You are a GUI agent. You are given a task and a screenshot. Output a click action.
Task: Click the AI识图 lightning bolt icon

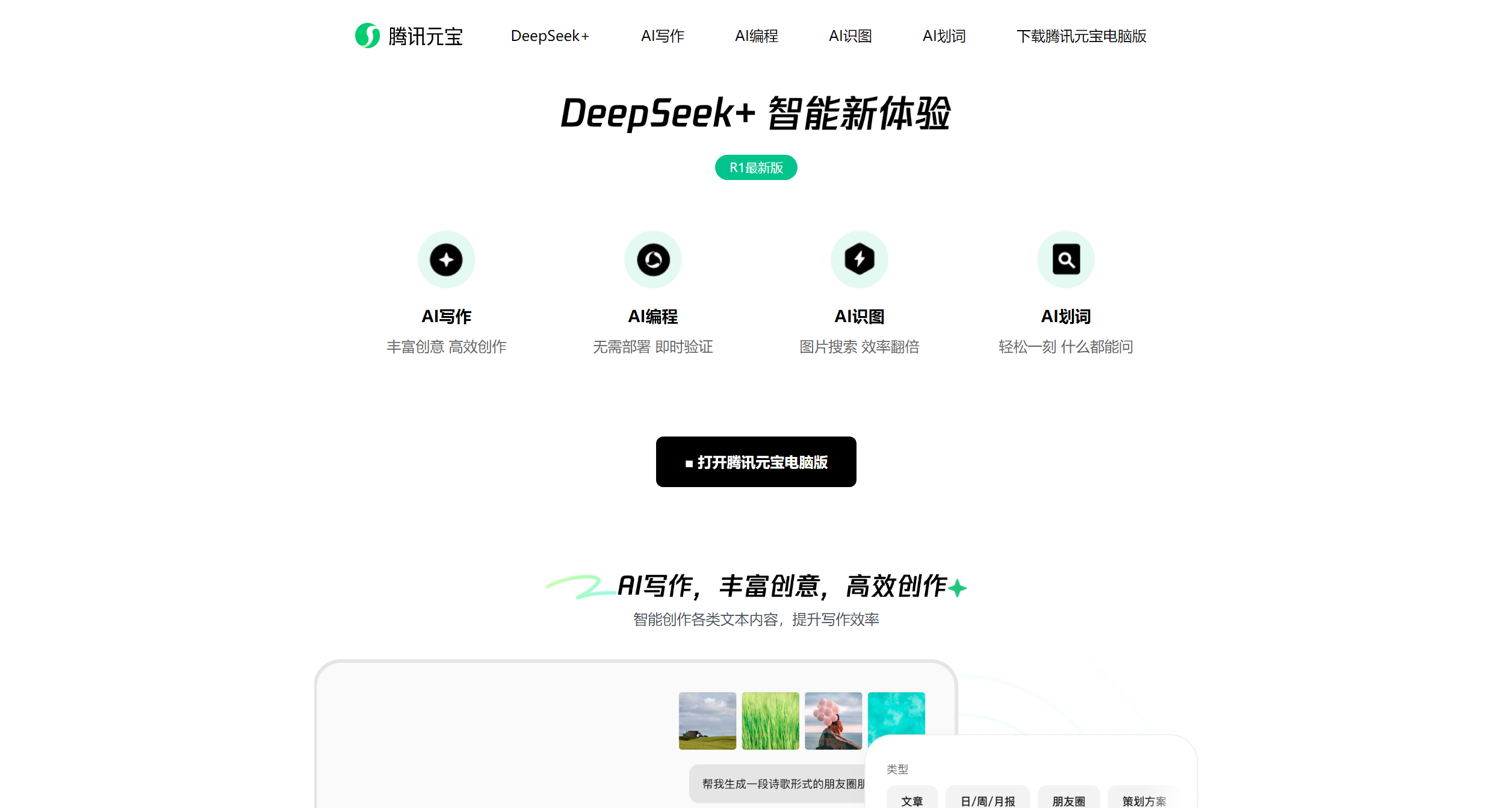click(x=859, y=259)
